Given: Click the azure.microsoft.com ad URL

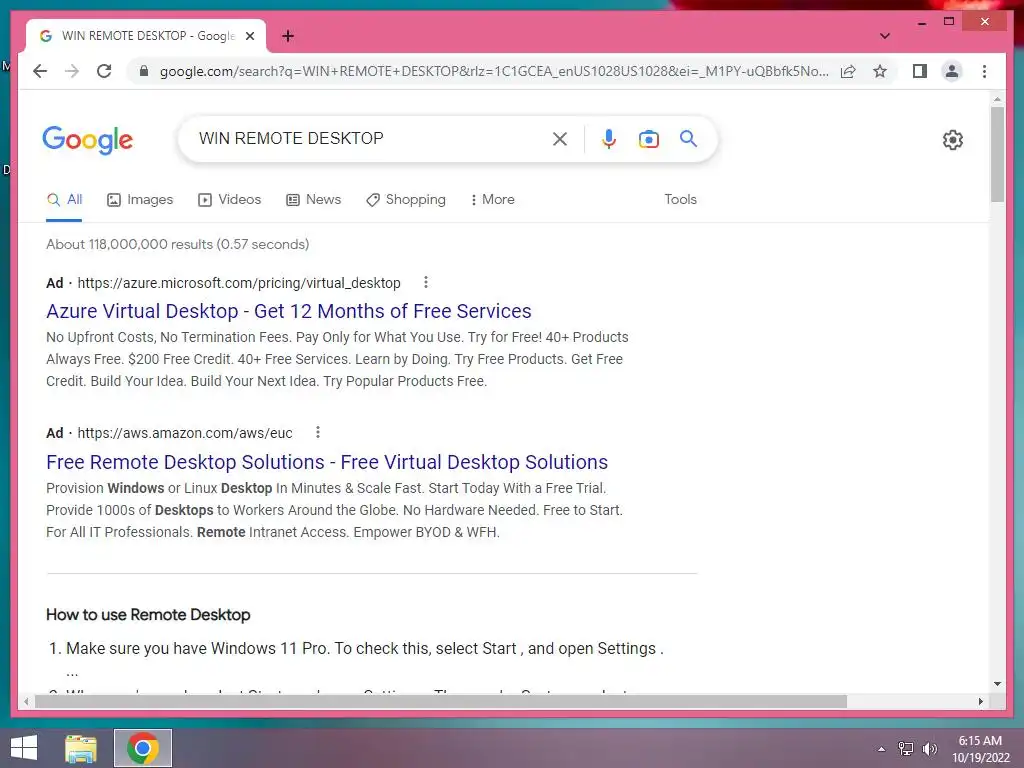Looking at the screenshot, I should [x=238, y=283].
